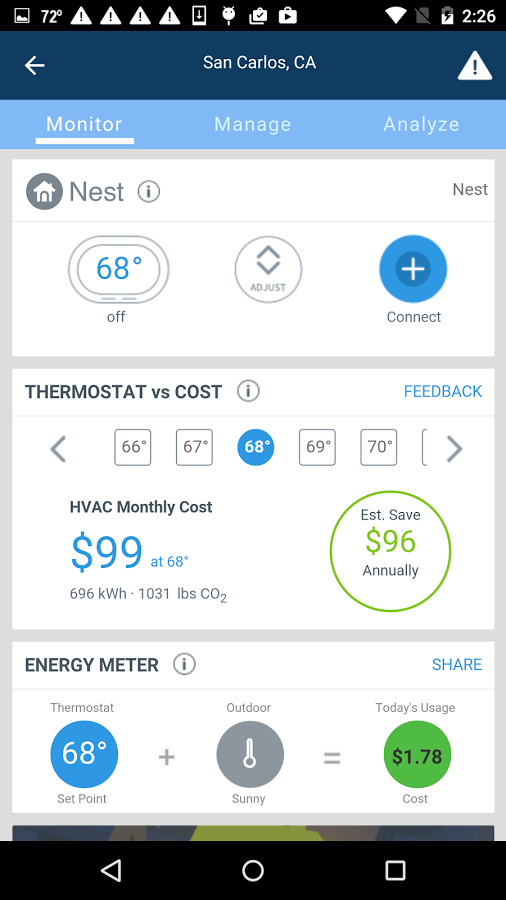Select the 70° temperature option
The height and width of the screenshot is (900, 506).
tap(379, 447)
